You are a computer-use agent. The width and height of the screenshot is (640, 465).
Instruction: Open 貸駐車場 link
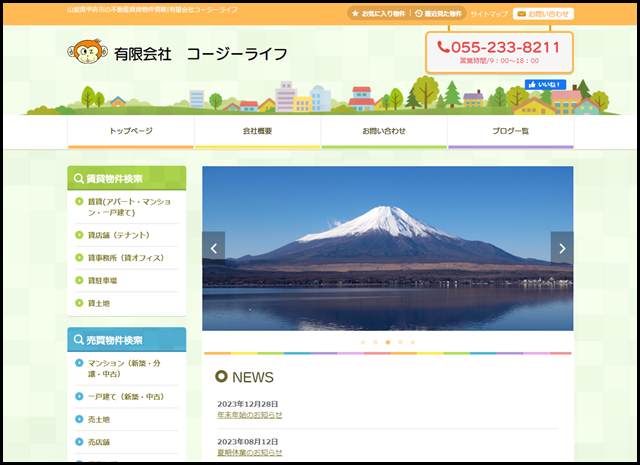point(102,280)
